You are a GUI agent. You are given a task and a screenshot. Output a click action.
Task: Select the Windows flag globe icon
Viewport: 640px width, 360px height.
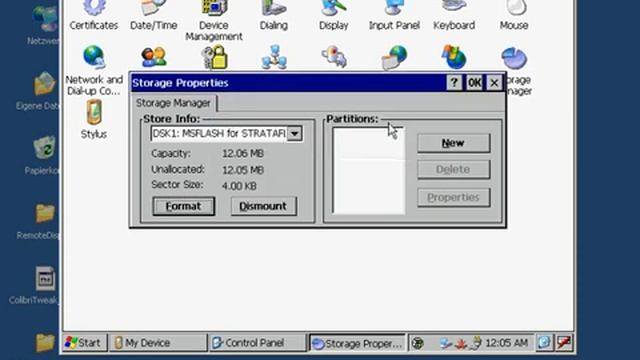[x=453, y=57]
